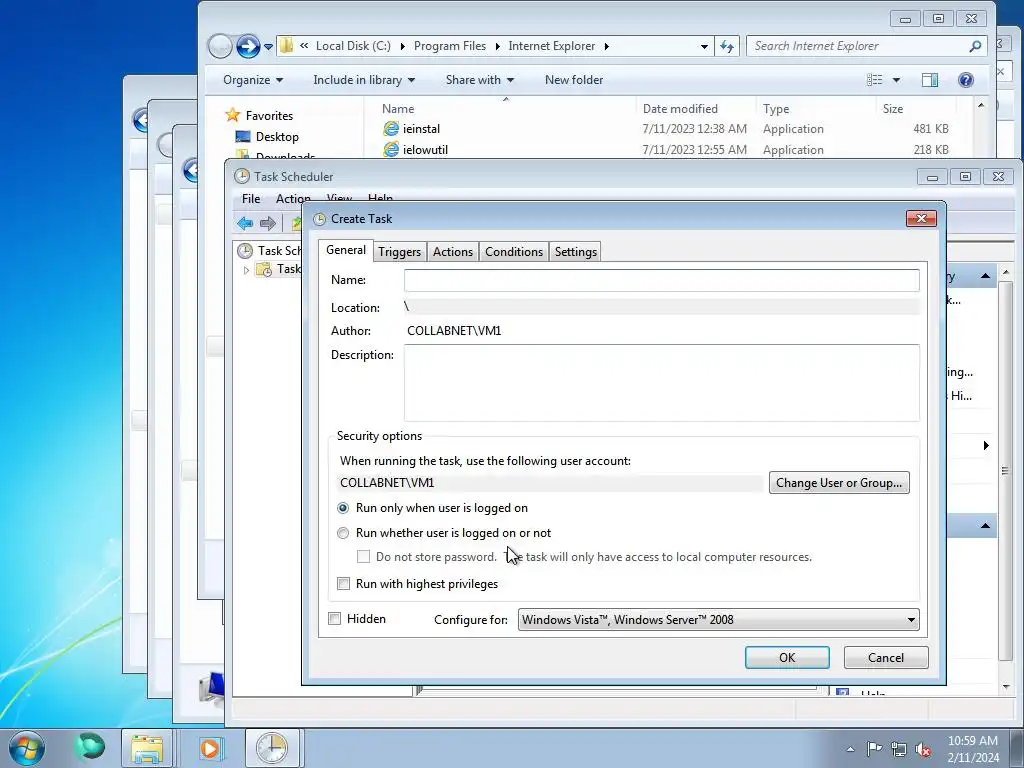The image size is (1024, 768).
Task: Toggle the Explorer preview pane icon
Action: pyautogui.click(x=930, y=80)
